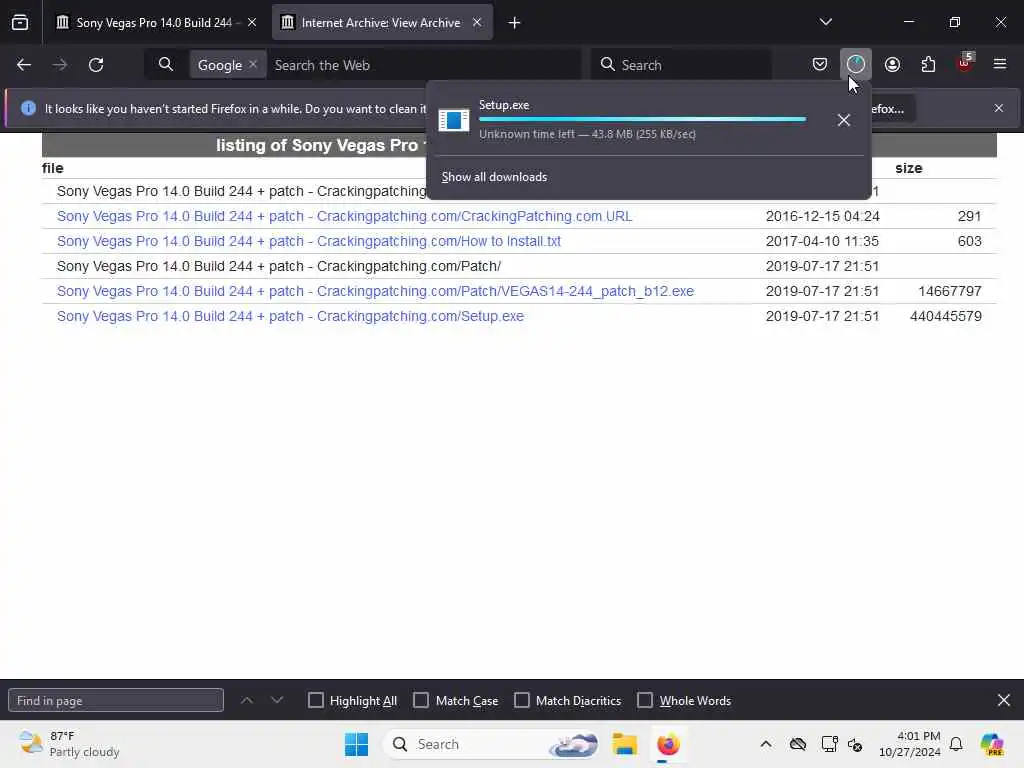This screenshot has width=1024, height=768.
Task: Click the Setup.exe download progress bar
Action: pyautogui.click(x=643, y=120)
